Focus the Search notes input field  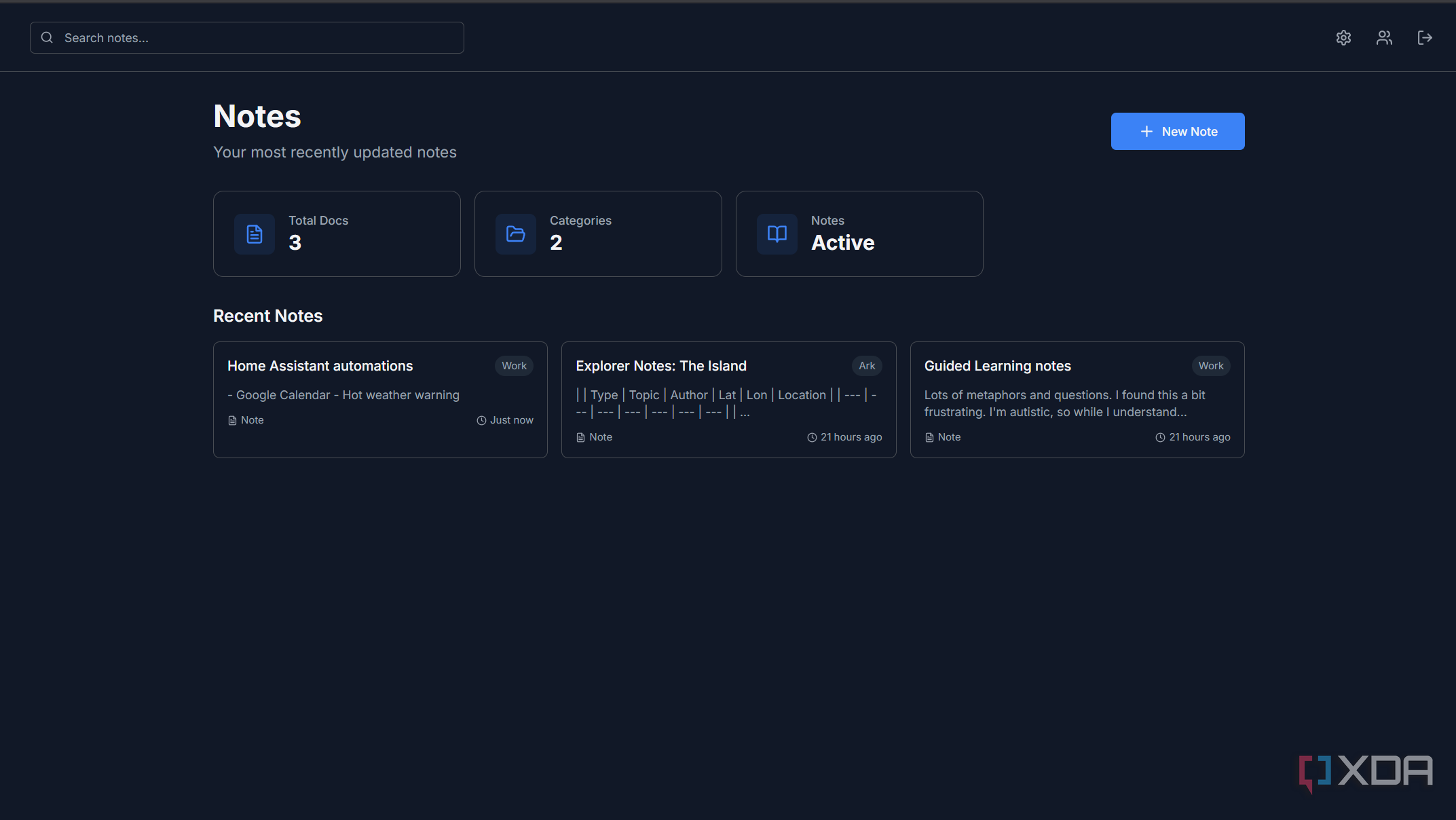point(247,38)
